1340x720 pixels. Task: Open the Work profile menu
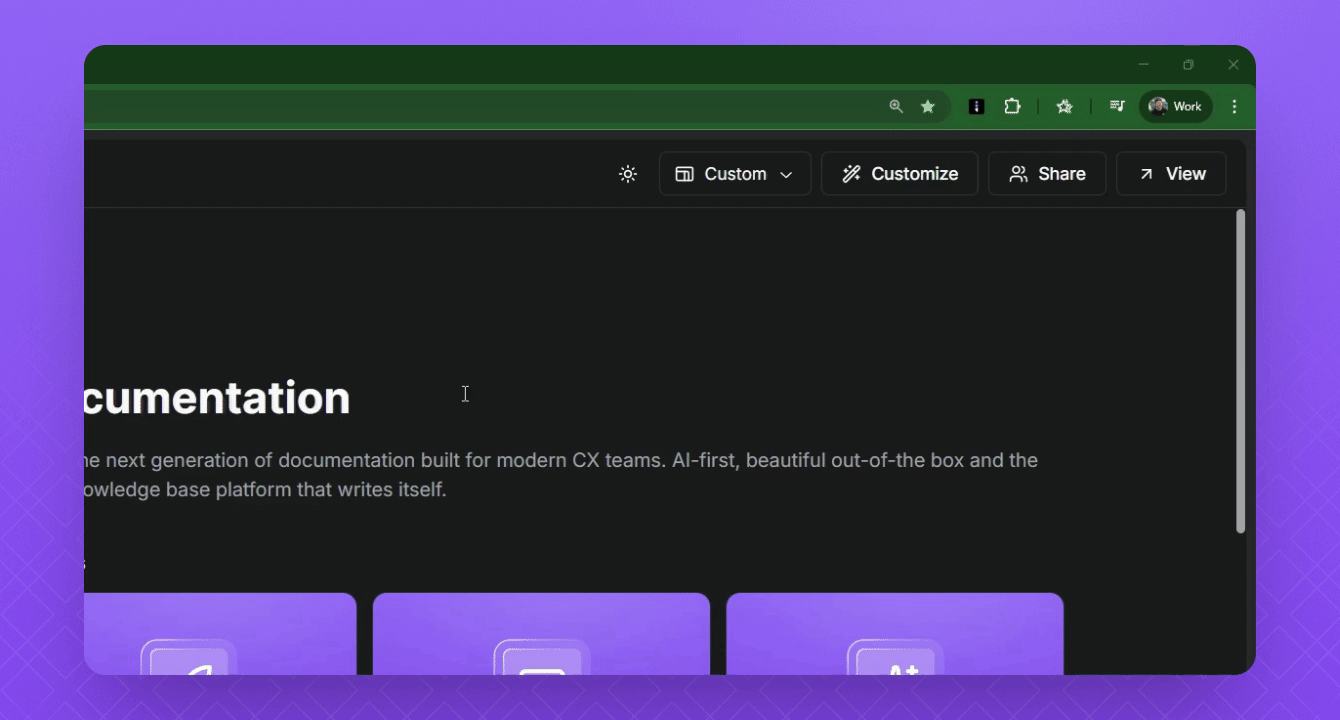(x=1176, y=106)
